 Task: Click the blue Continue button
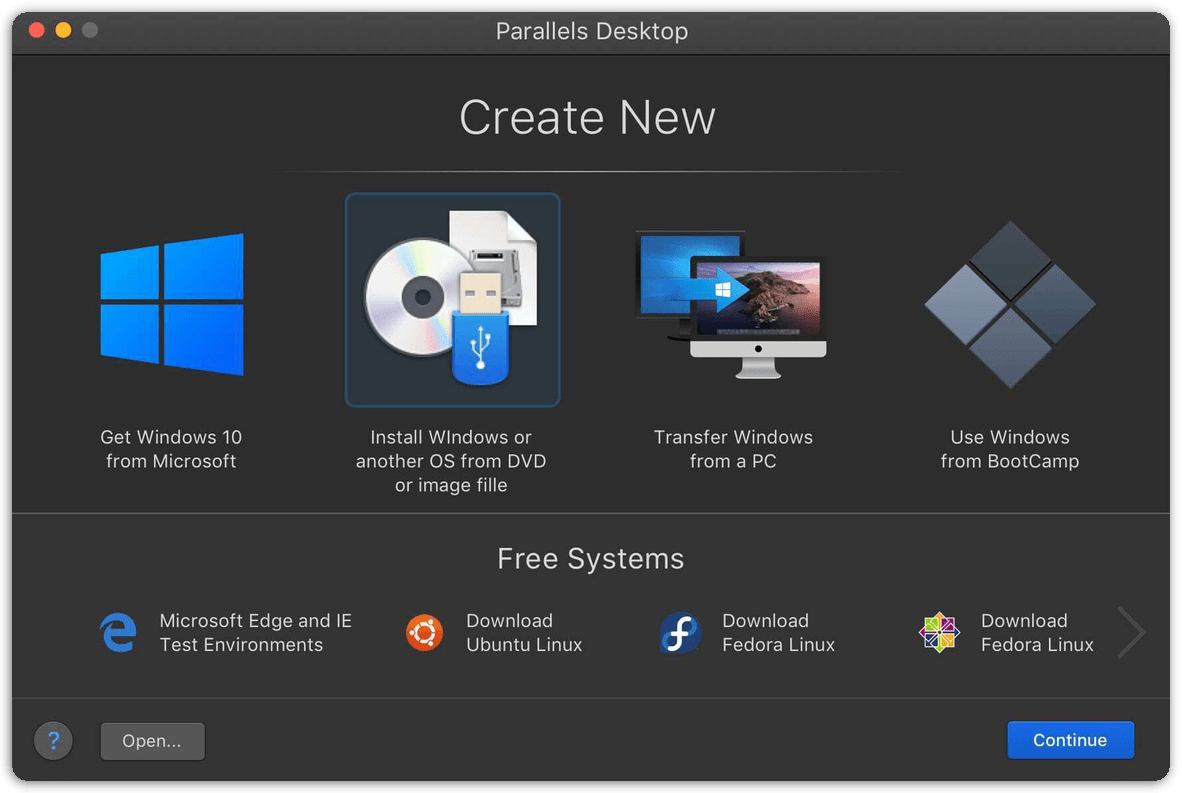tap(1070, 740)
